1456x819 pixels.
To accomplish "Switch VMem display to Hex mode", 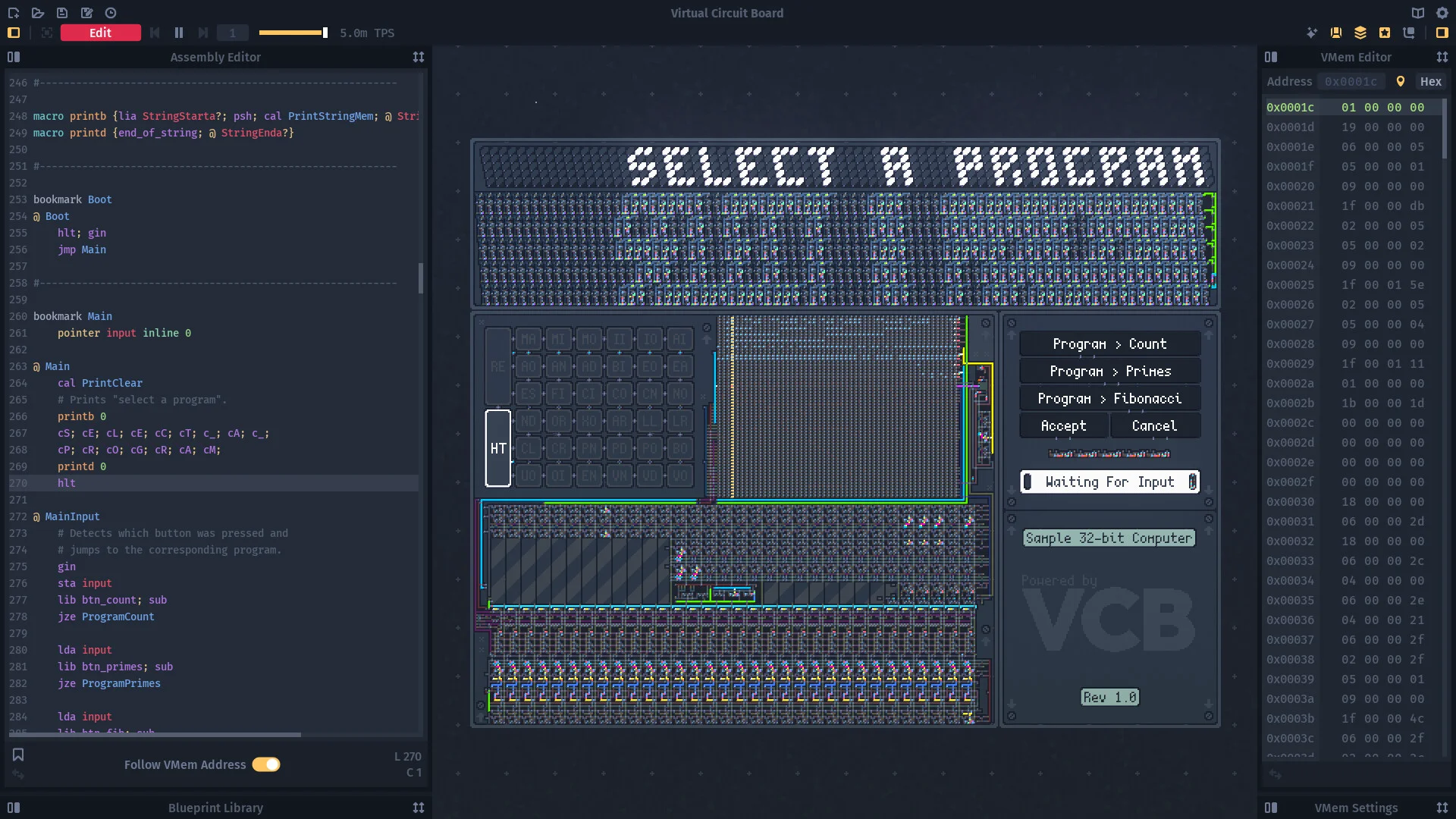I will 1431,81.
